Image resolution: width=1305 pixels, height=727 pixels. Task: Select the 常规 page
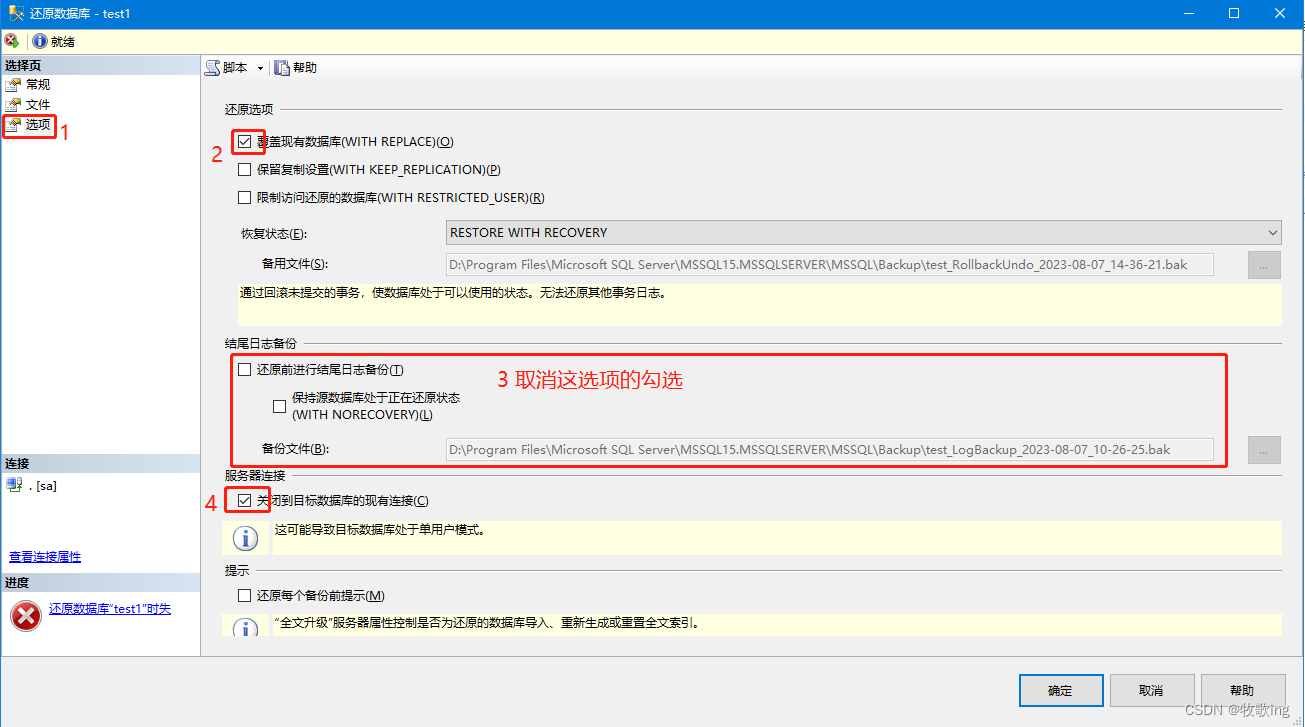[38, 85]
